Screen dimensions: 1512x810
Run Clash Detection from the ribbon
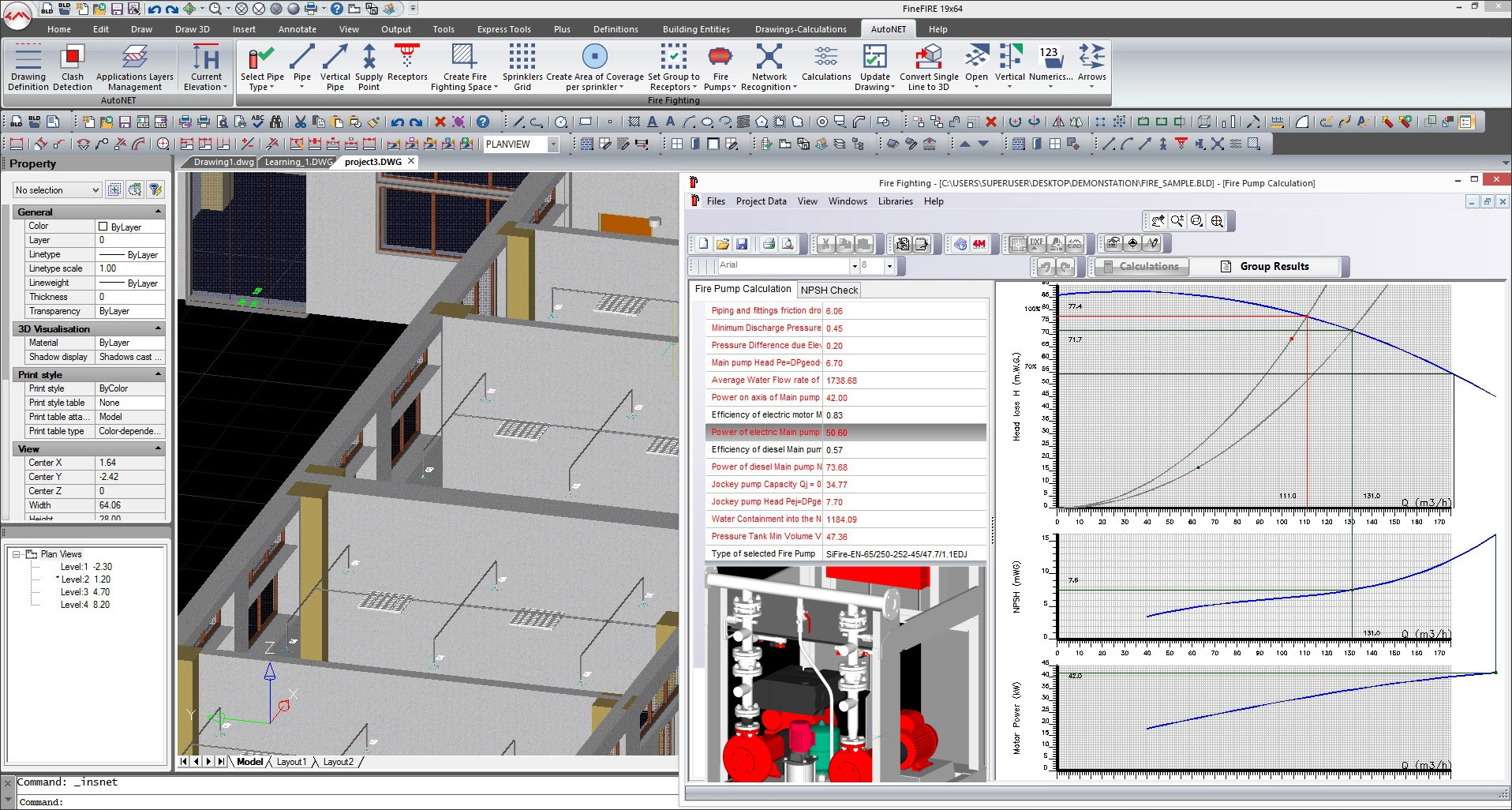tap(73, 68)
